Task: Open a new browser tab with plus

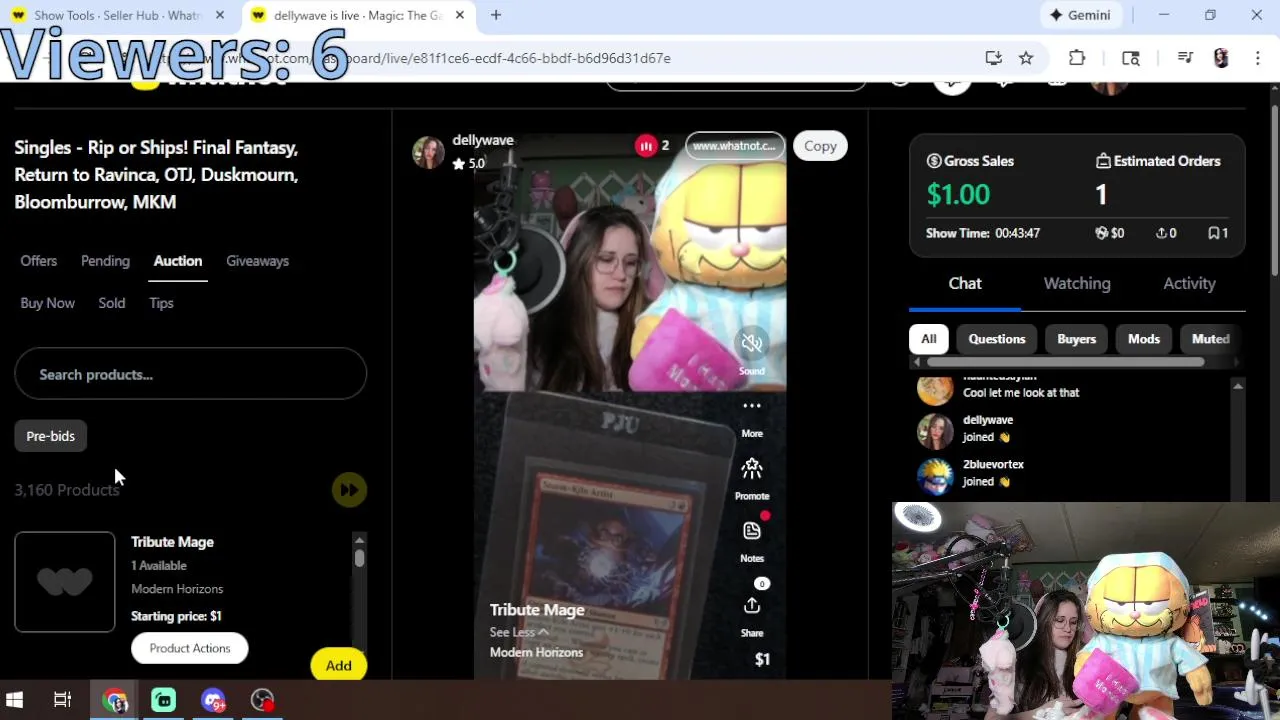Action: (x=496, y=15)
